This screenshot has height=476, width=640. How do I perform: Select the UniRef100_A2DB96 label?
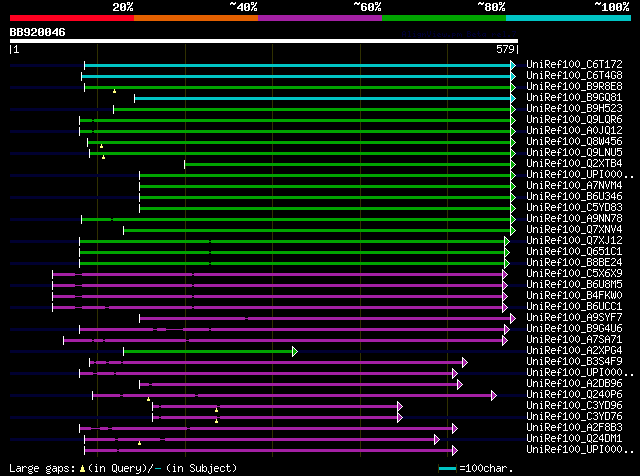click(x=574, y=384)
